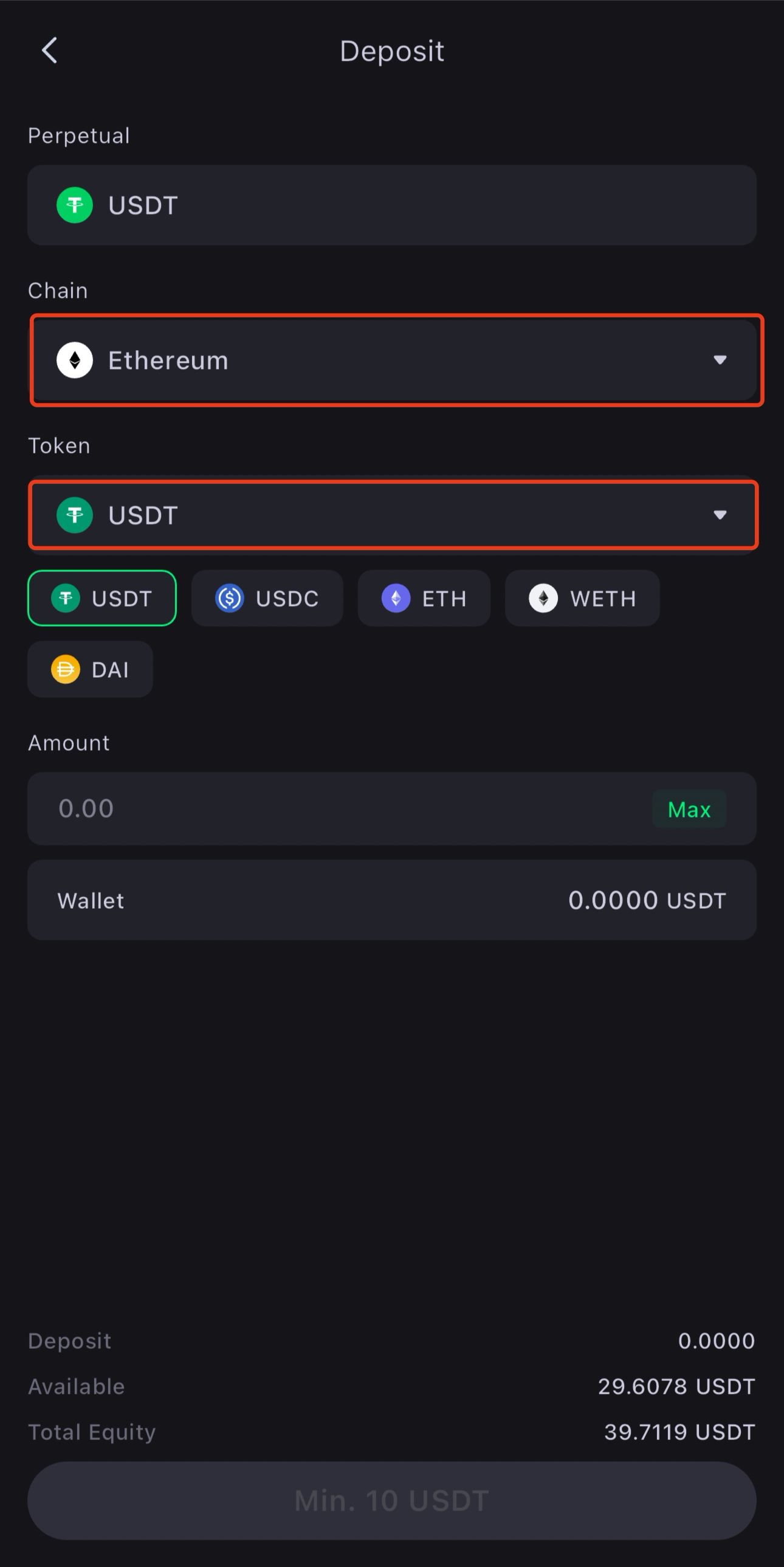The image size is (784, 1567).
Task: Choose the DAI token chip
Action: coord(90,670)
